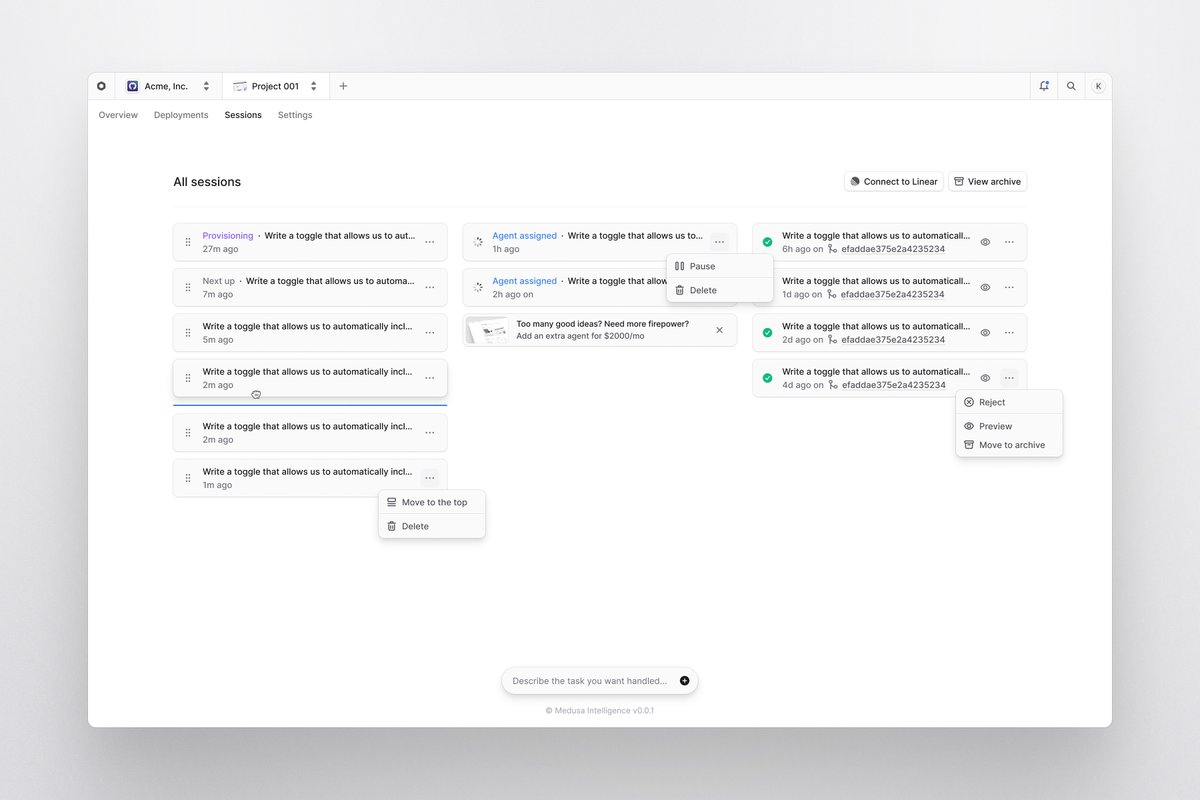Click drag handle on the 1m ago session
The height and width of the screenshot is (800, 1200).
[x=188, y=478]
